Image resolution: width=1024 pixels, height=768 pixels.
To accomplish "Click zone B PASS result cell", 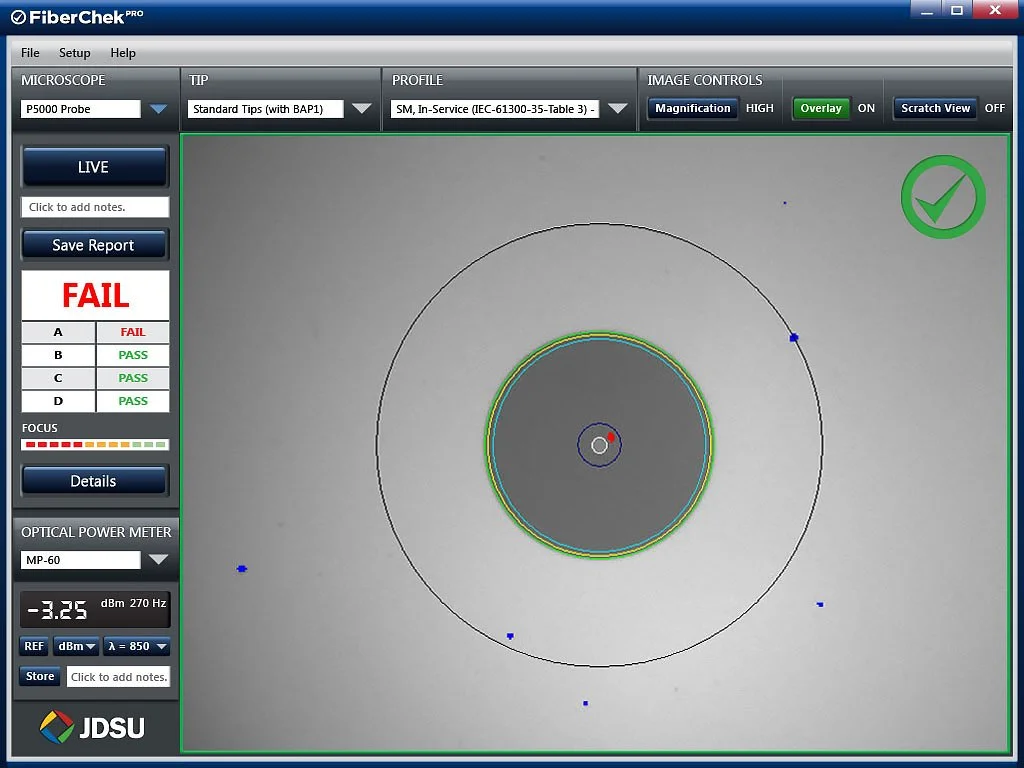I will [x=133, y=355].
